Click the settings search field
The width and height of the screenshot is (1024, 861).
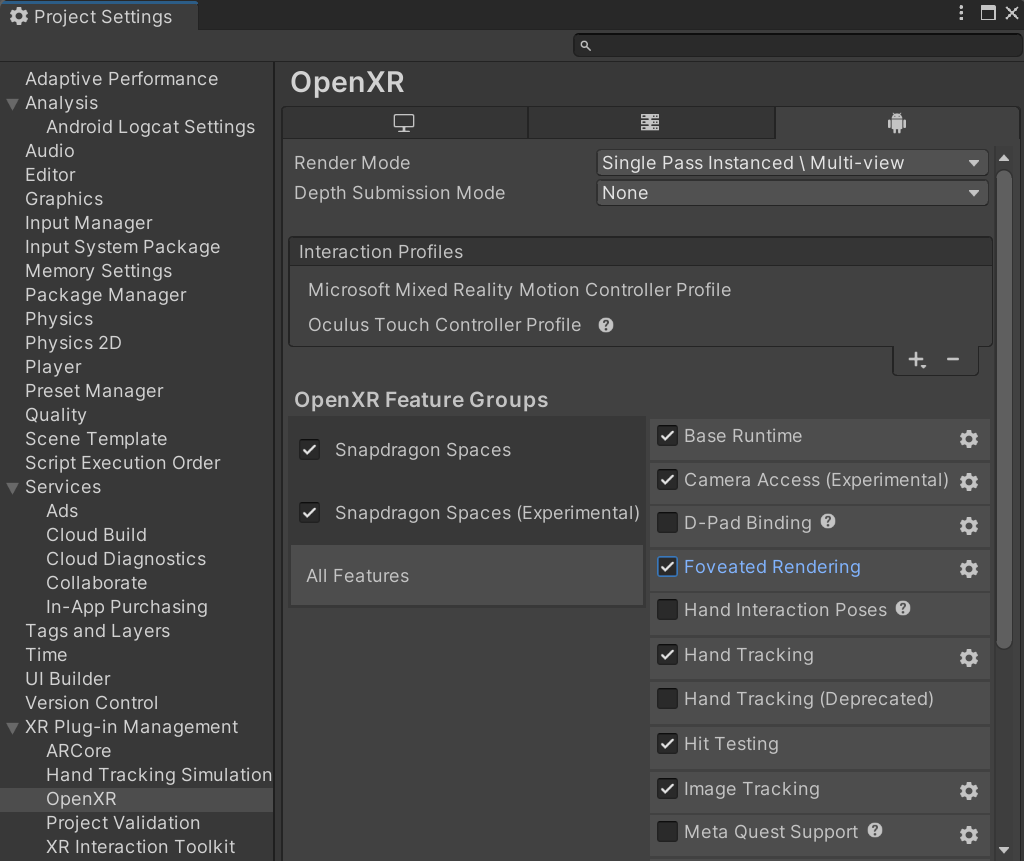798,46
